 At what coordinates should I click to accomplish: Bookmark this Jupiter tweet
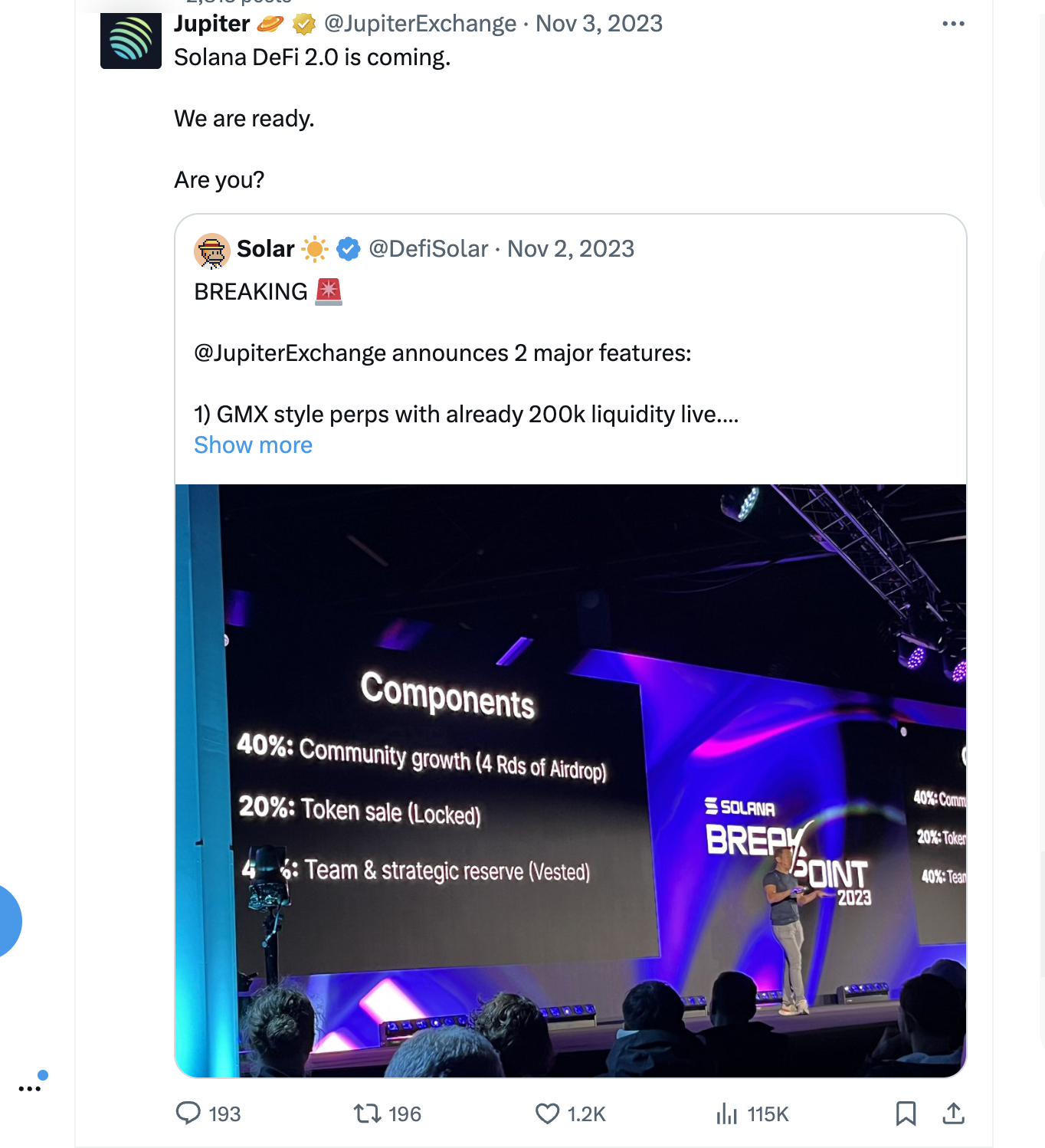coord(906,1113)
